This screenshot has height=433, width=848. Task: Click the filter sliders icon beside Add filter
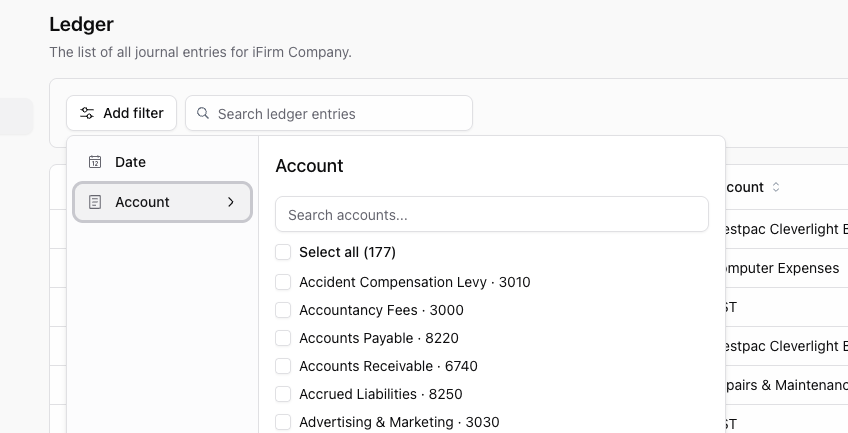point(88,113)
